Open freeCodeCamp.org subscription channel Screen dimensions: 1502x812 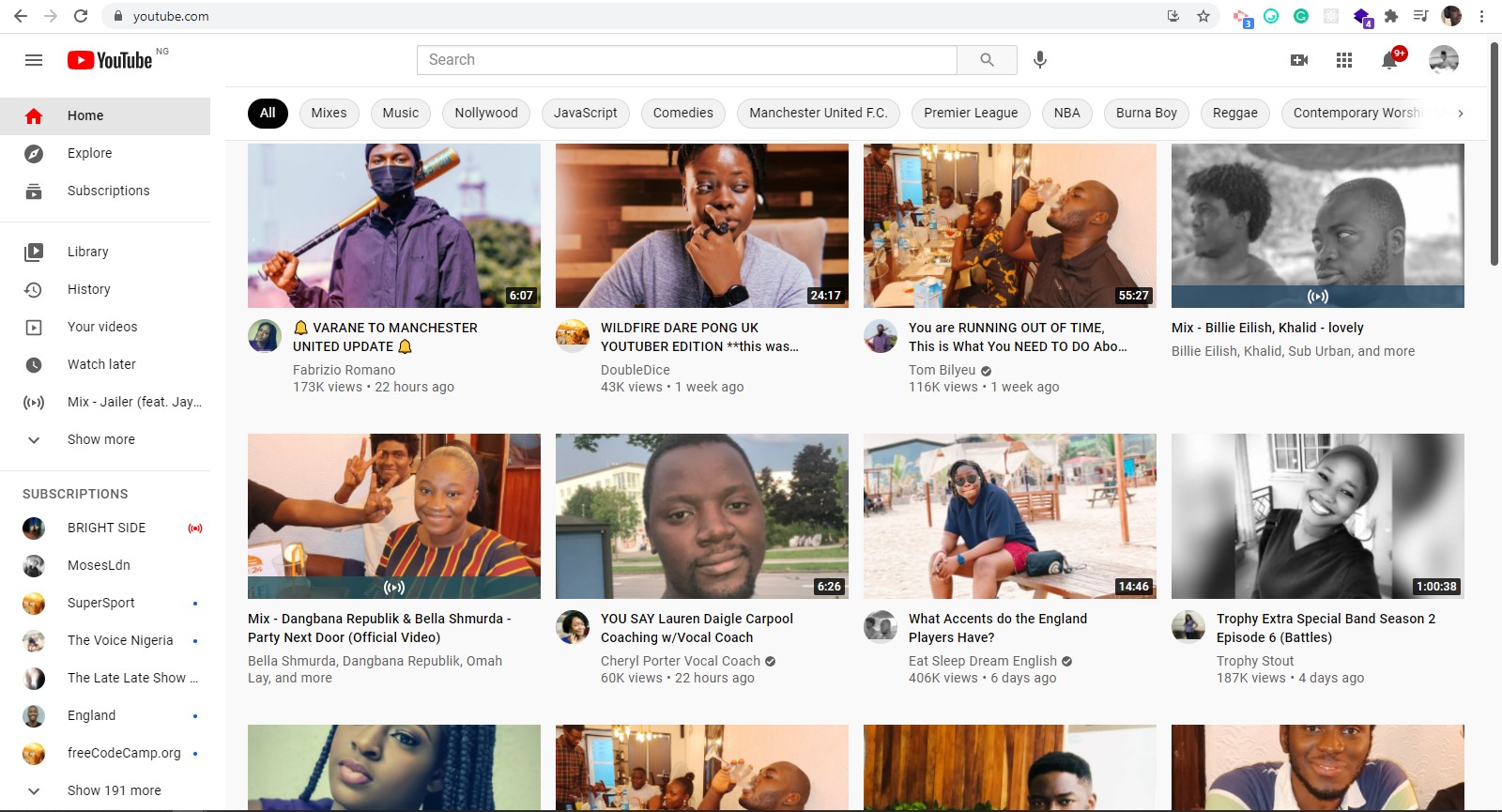tap(105, 753)
